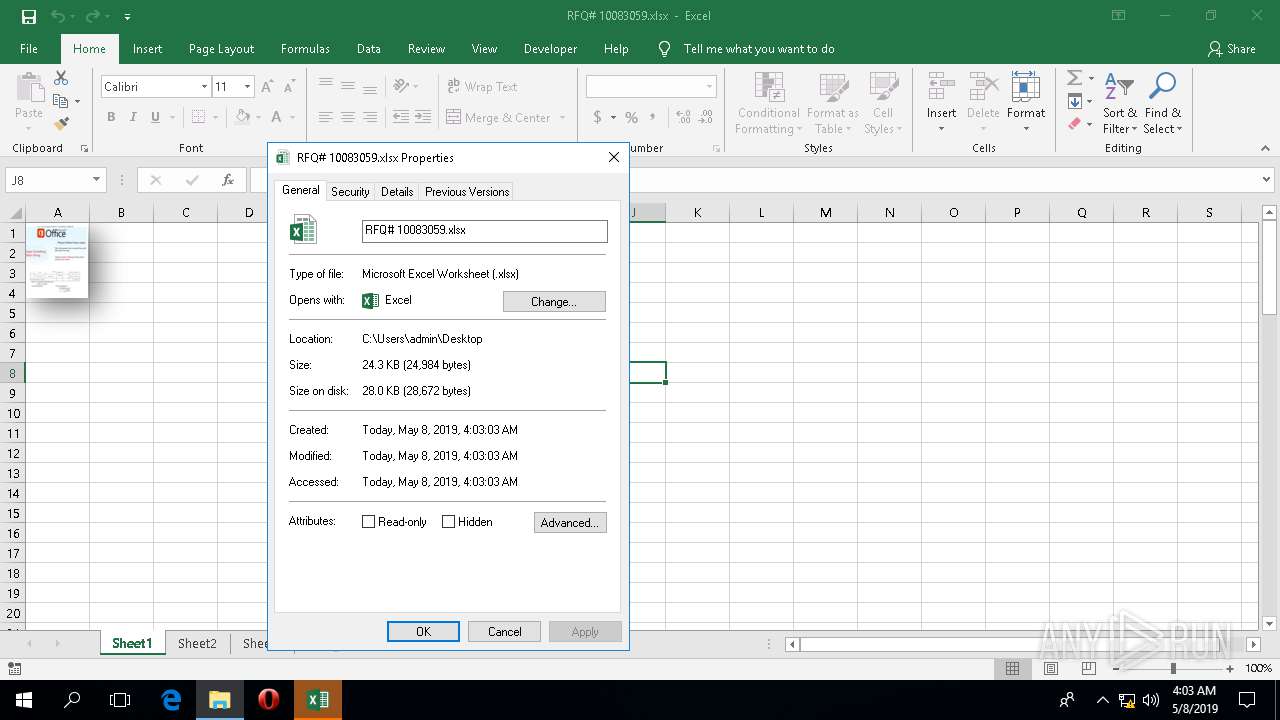This screenshot has width=1280, height=720.
Task: Open Microsoft Edge from the taskbar
Action: pyautogui.click(x=171, y=700)
